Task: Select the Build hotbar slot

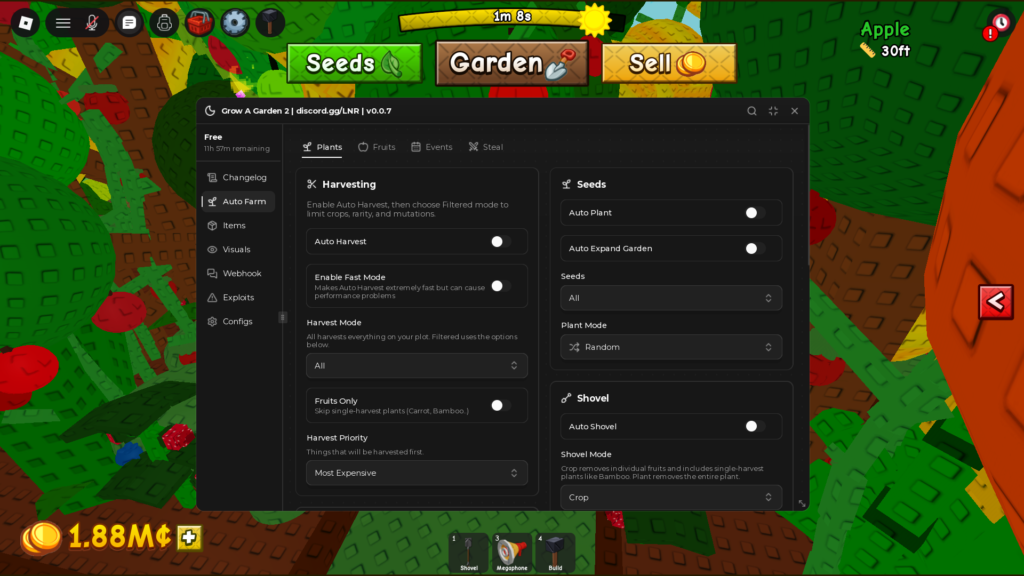Action: click(x=555, y=552)
